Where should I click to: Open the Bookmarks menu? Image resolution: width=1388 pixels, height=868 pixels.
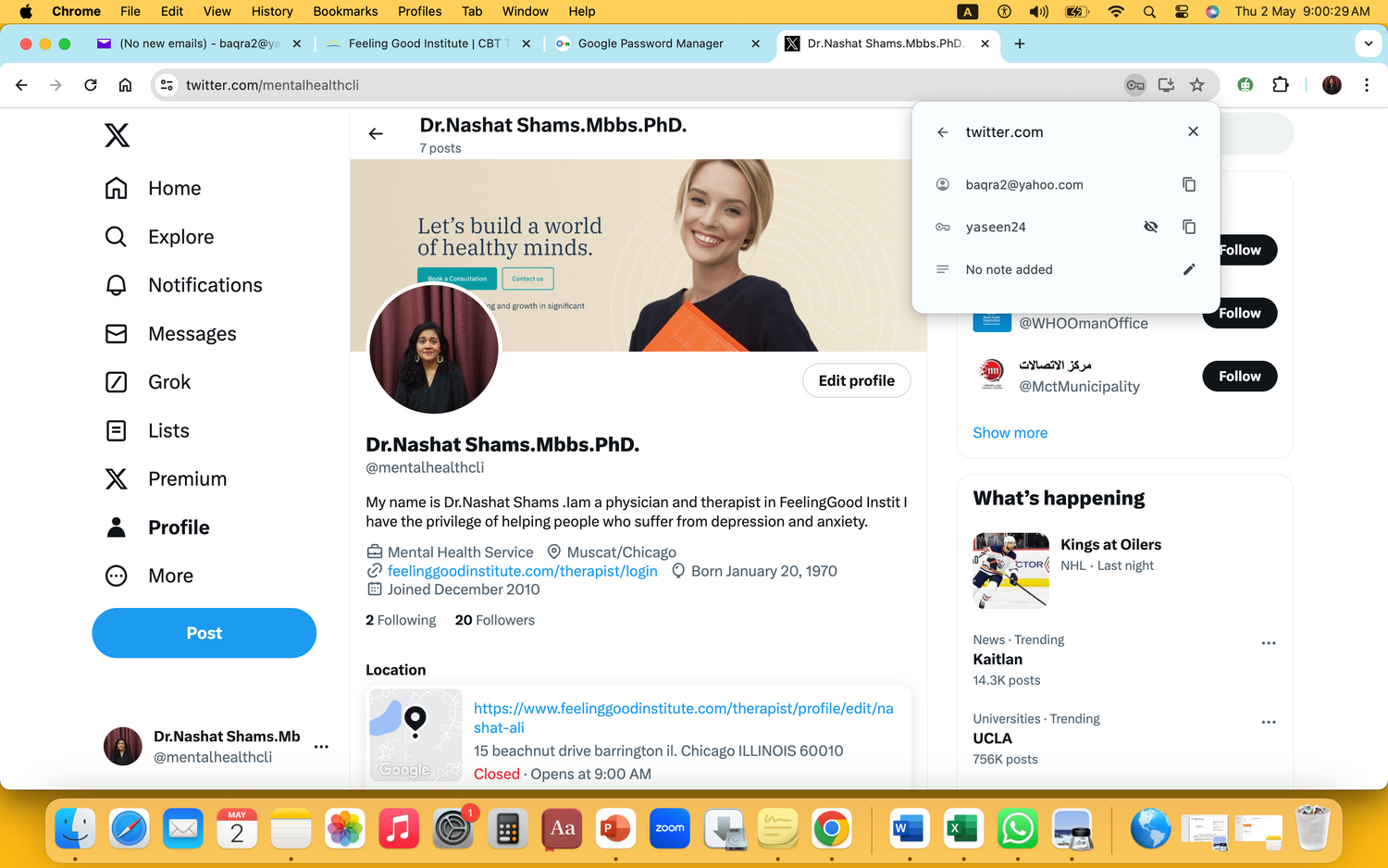(345, 11)
